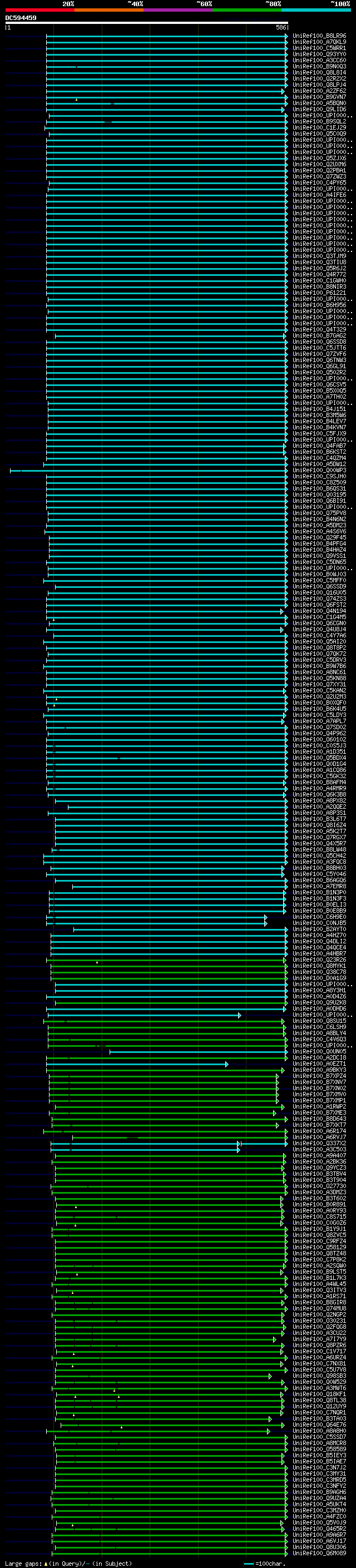356x1568 pixels.
Task: Click the green alignment bar for UniRef100_Q98SB3
Action: click(164, 1376)
